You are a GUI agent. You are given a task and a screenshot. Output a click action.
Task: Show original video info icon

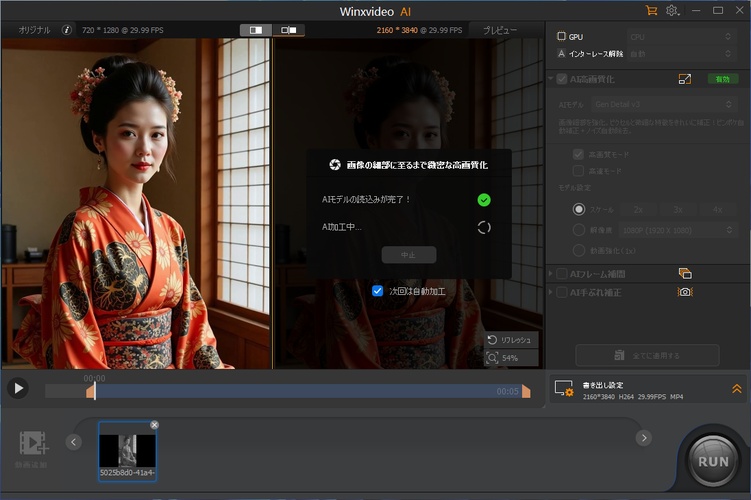pyautogui.click(x=67, y=30)
